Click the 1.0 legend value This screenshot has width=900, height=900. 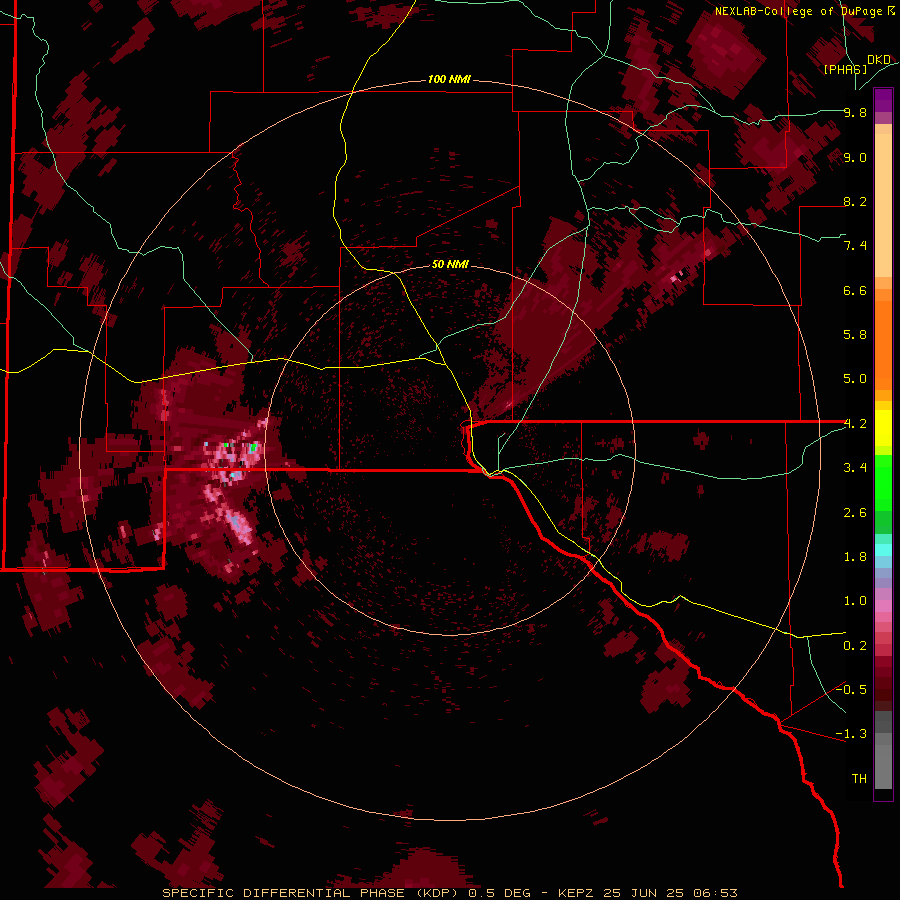[x=855, y=601]
